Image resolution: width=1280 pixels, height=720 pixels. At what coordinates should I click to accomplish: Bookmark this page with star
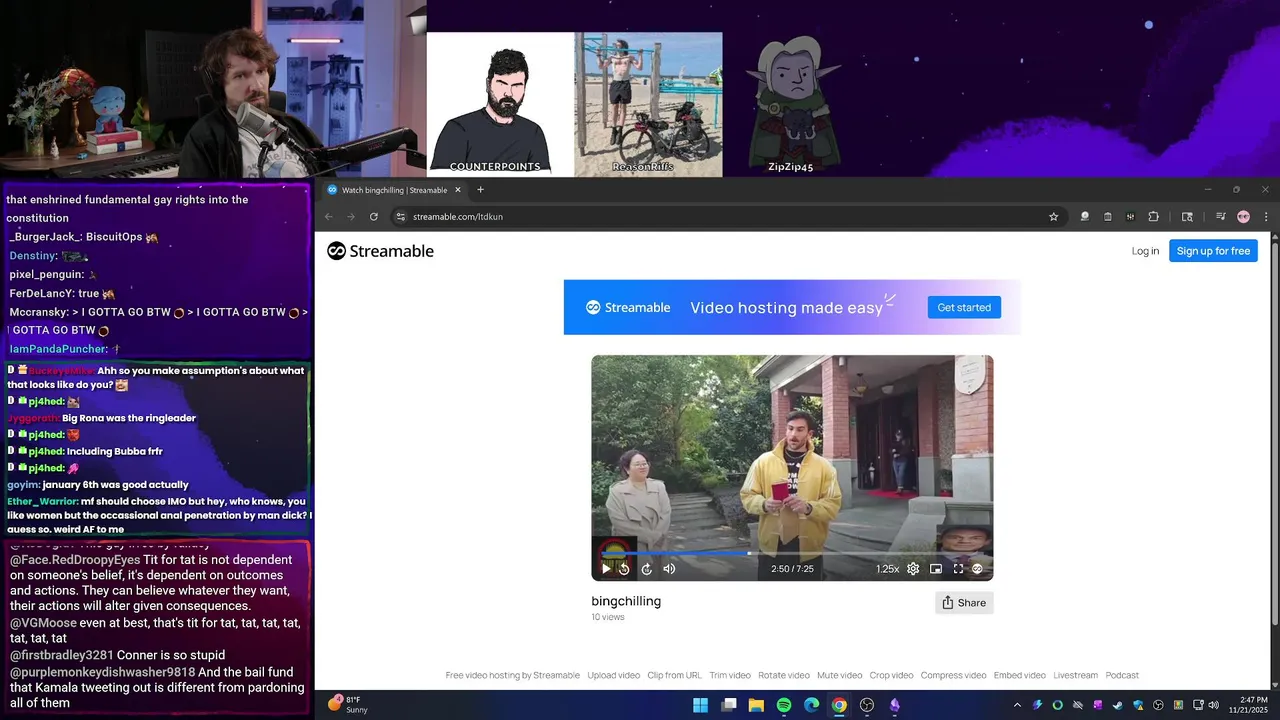(1053, 216)
